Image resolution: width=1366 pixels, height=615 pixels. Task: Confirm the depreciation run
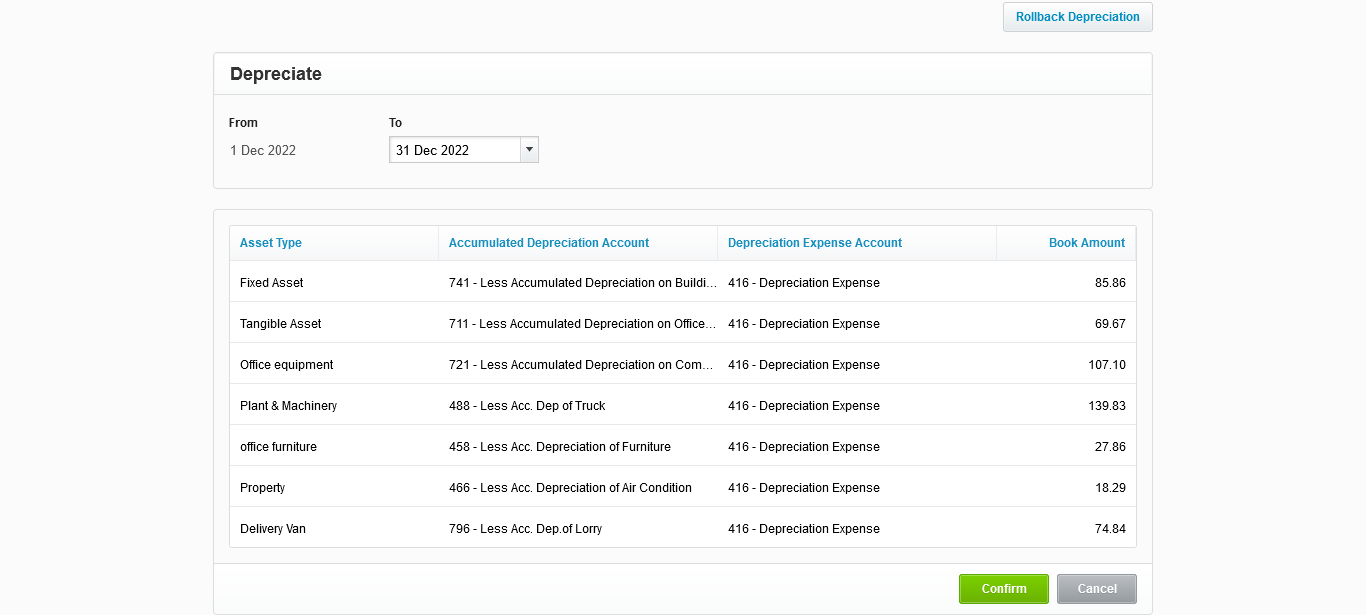1003,589
